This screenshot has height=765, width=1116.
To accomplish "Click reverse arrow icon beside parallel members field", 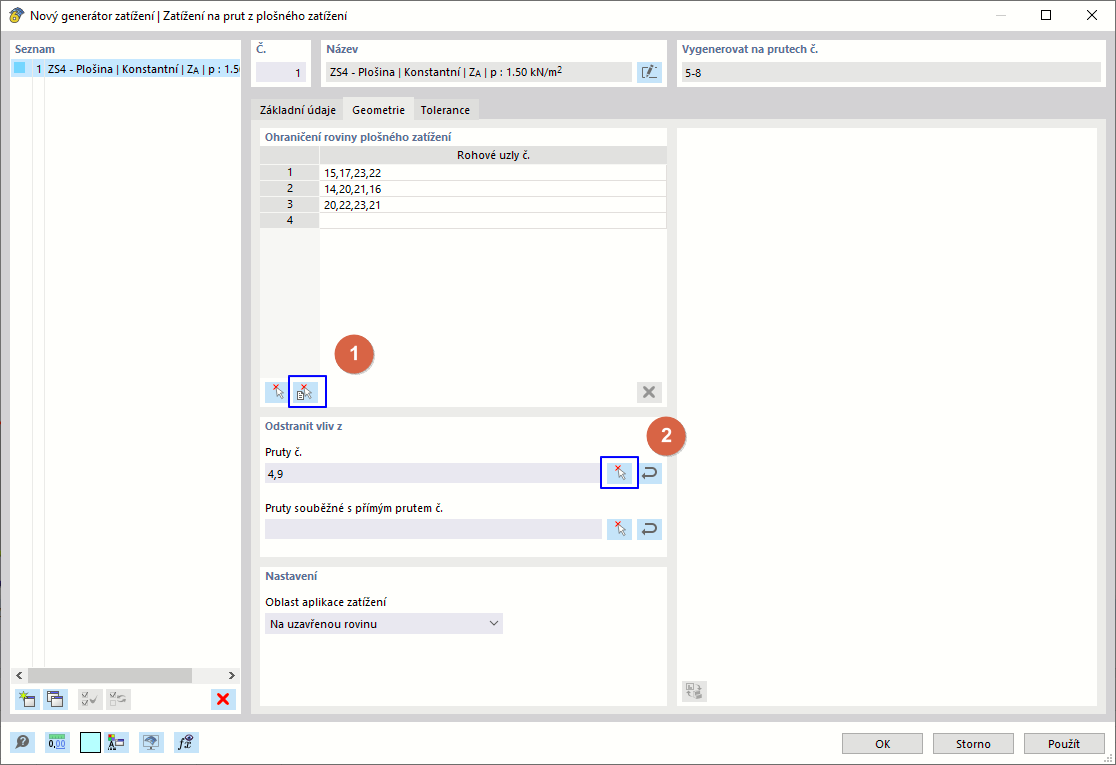I will 649,529.
